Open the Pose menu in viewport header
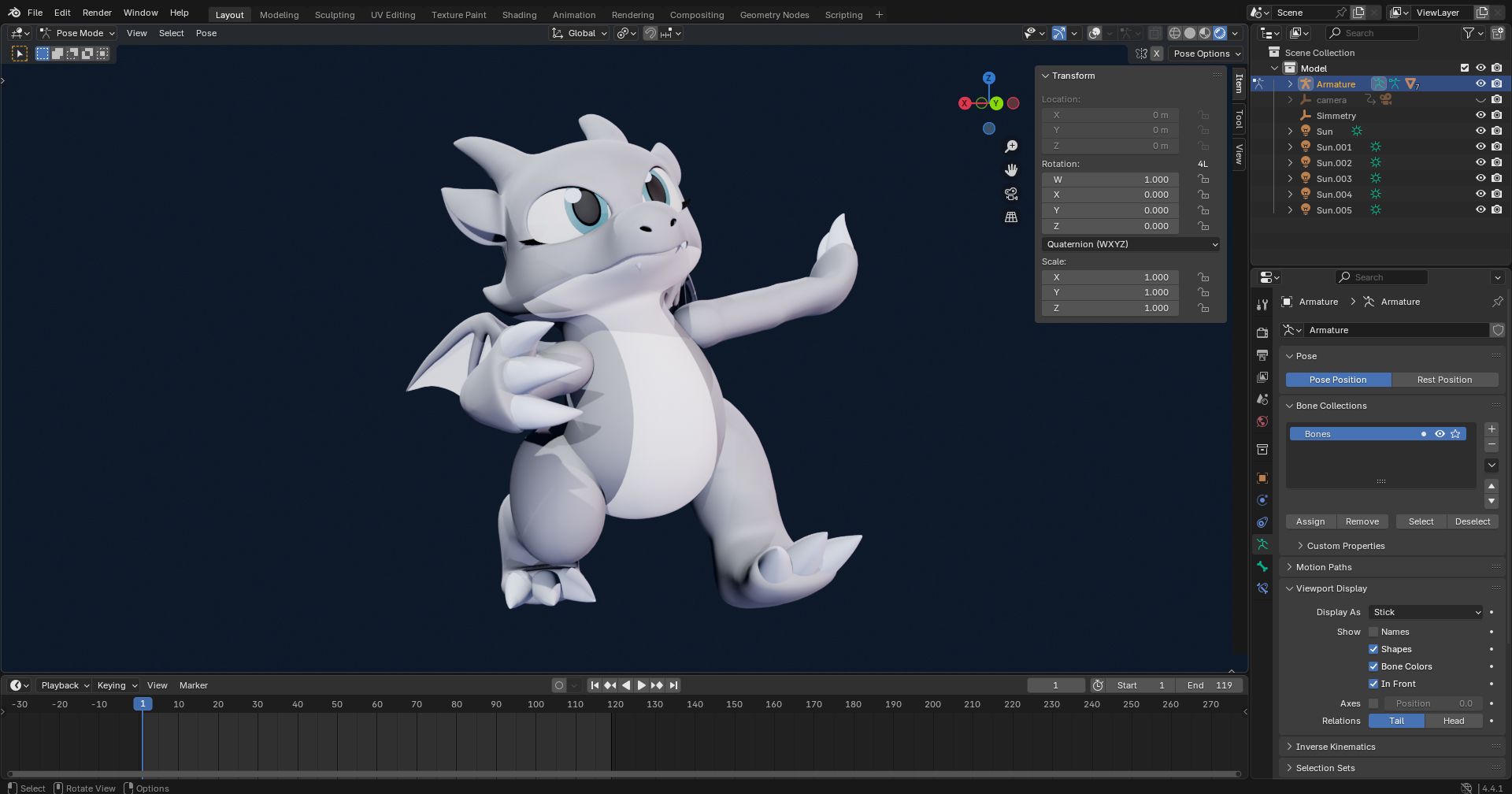 click(206, 33)
